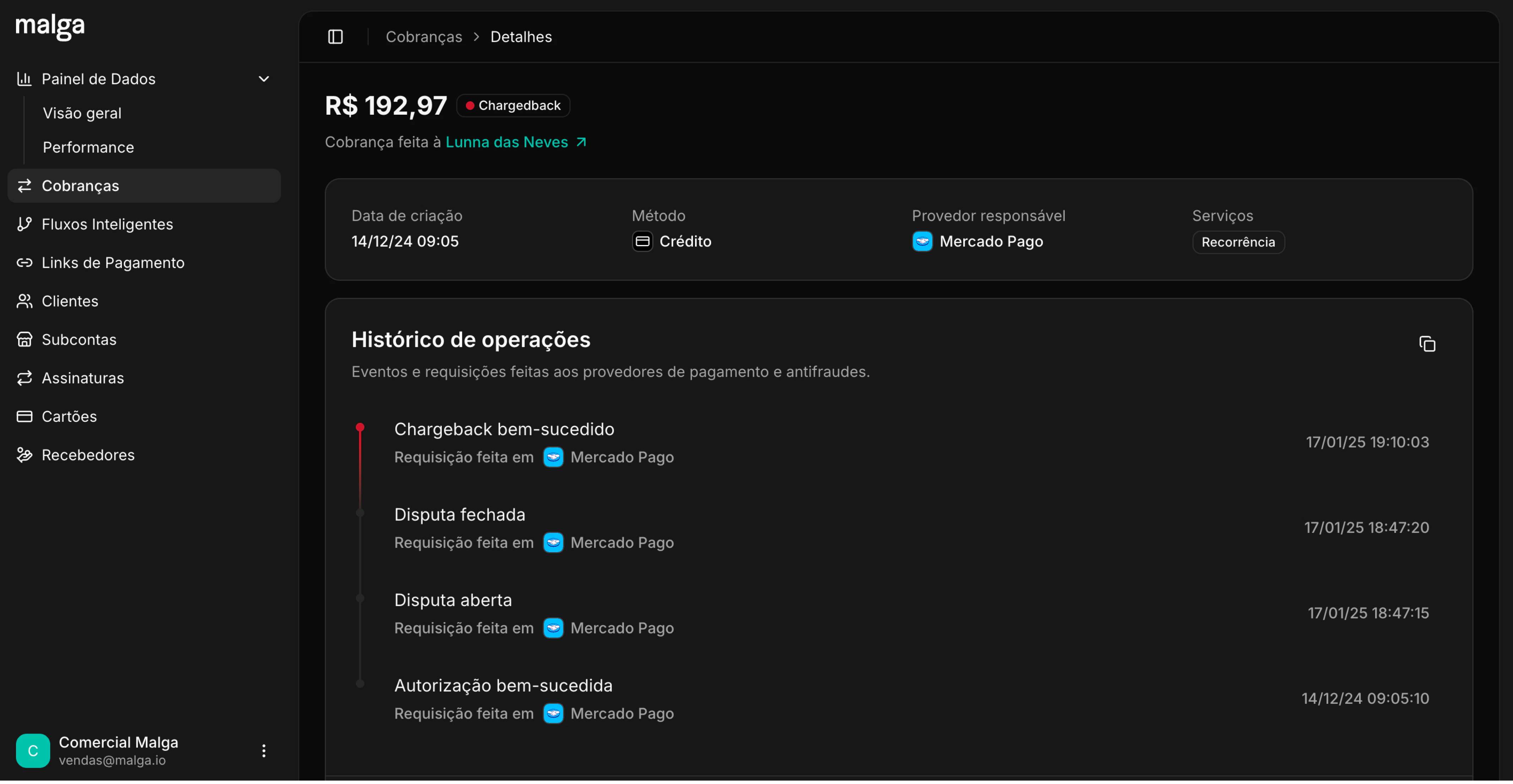Toggle the sidebar panel icon

coord(335,37)
